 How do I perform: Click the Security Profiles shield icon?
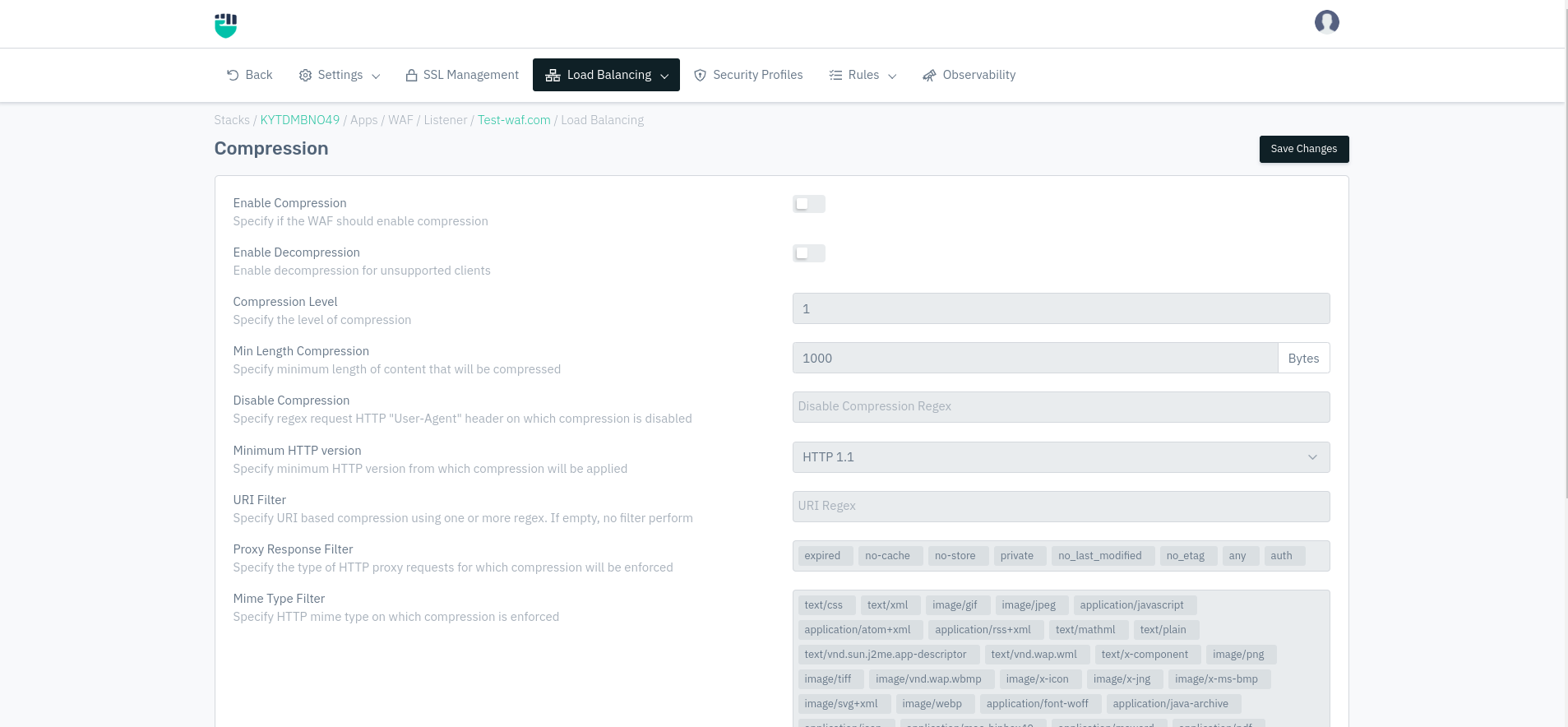tap(701, 75)
